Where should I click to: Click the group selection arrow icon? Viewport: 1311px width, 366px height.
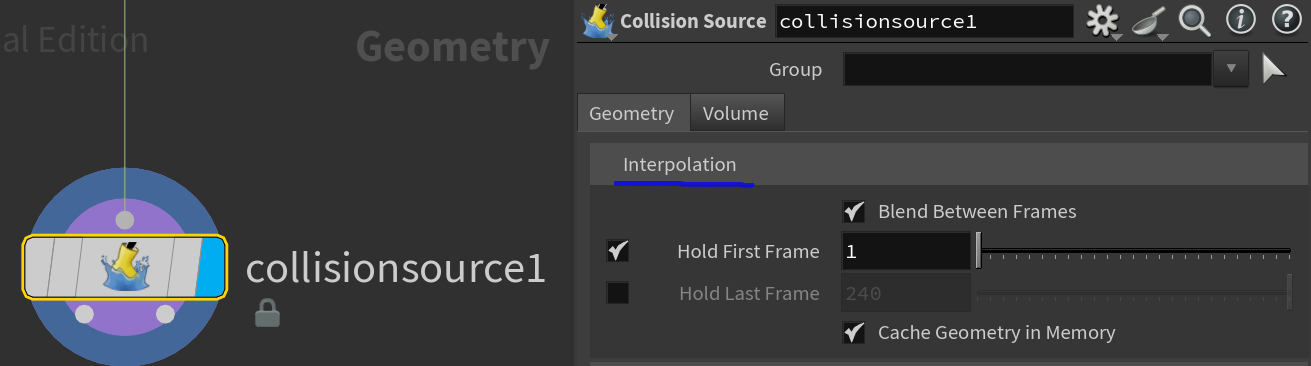[x=1273, y=69]
